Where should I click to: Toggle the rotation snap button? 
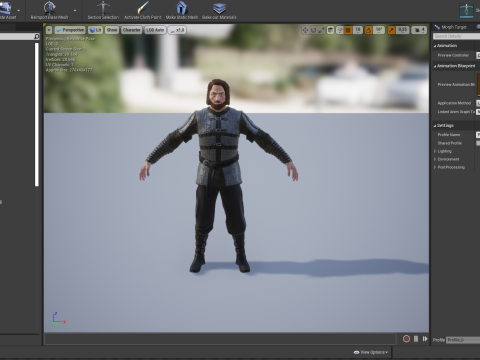tap(369, 30)
